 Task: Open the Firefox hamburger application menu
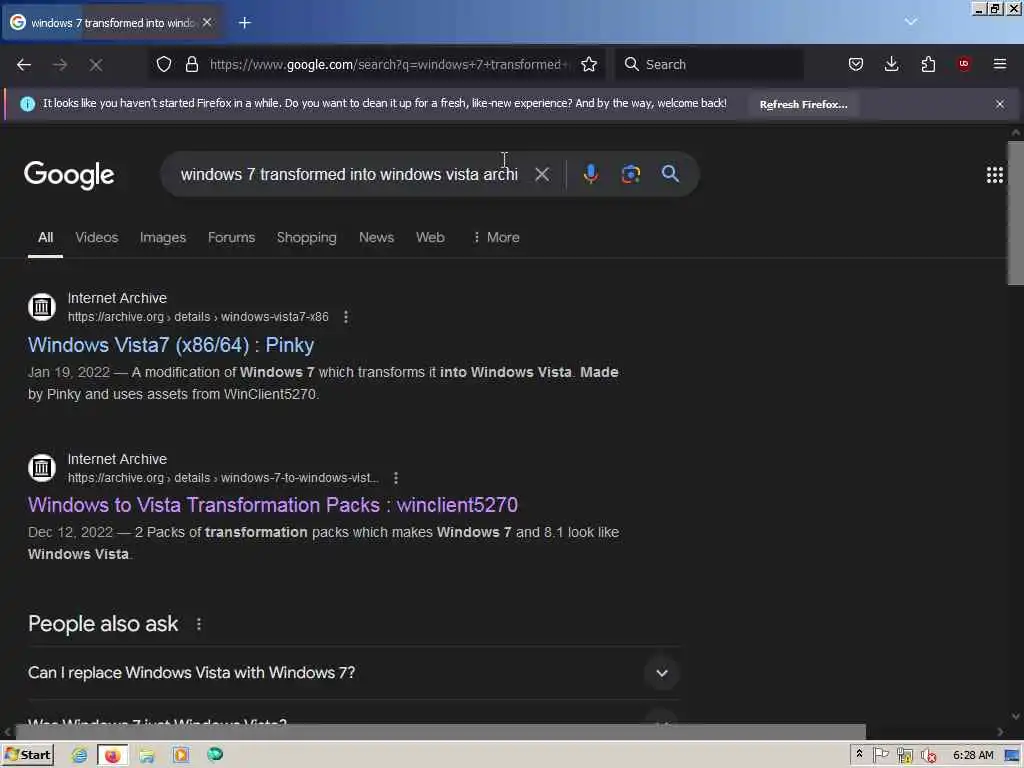point(1000,64)
